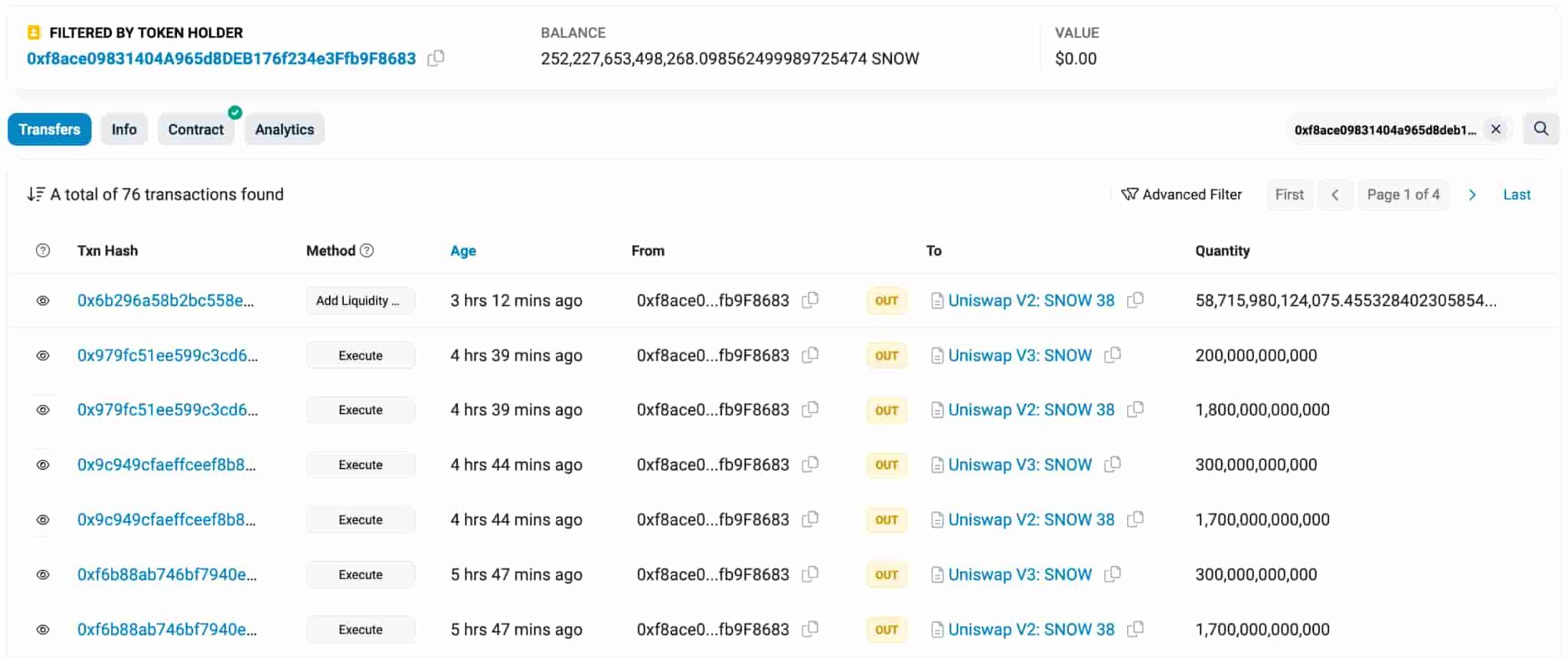The width and height of the screenshot is (1568, 658).
Task: Copy Uniswap V2 address in first row
Action: (1135, 300)
